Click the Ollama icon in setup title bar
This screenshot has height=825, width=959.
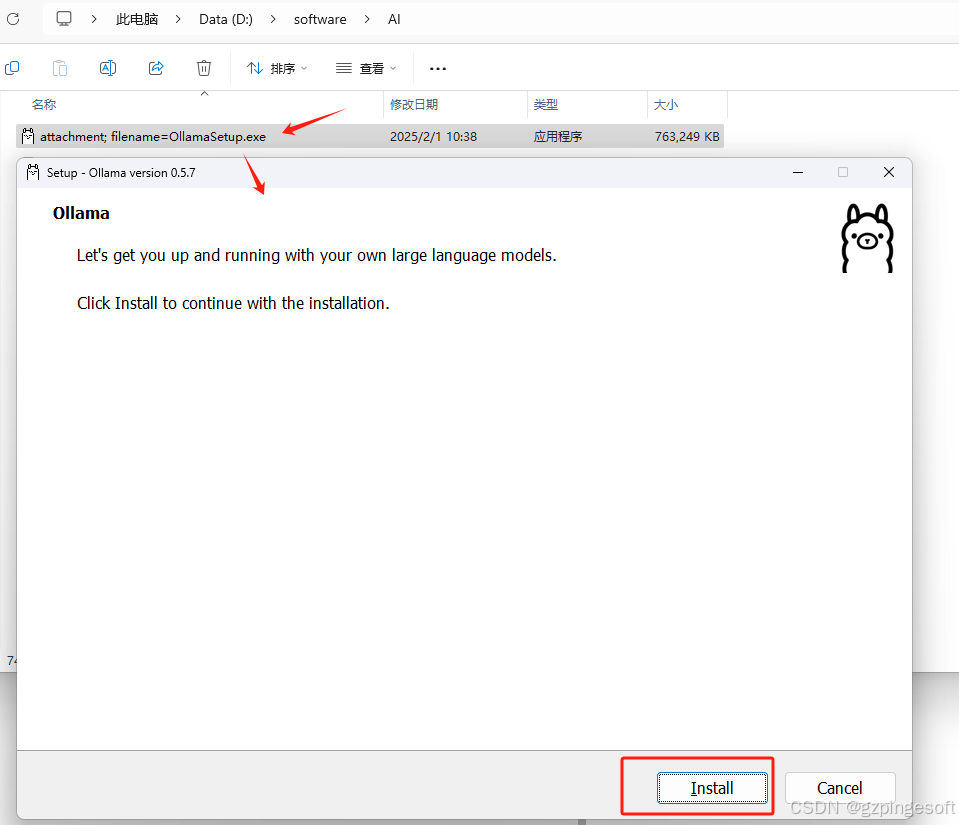(x=33, y=172)
